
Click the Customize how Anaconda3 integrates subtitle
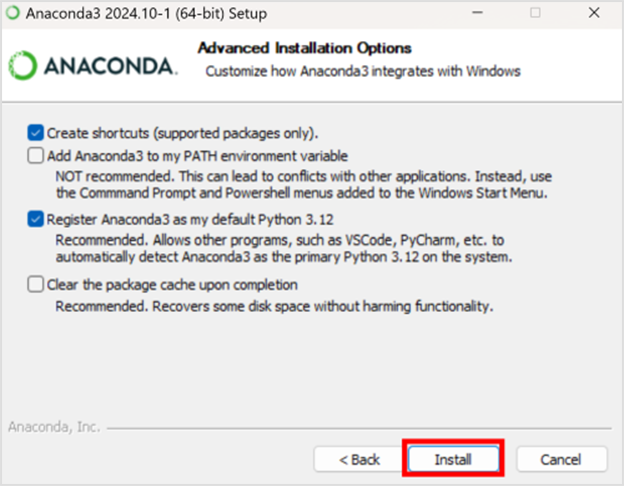point(362,71)
